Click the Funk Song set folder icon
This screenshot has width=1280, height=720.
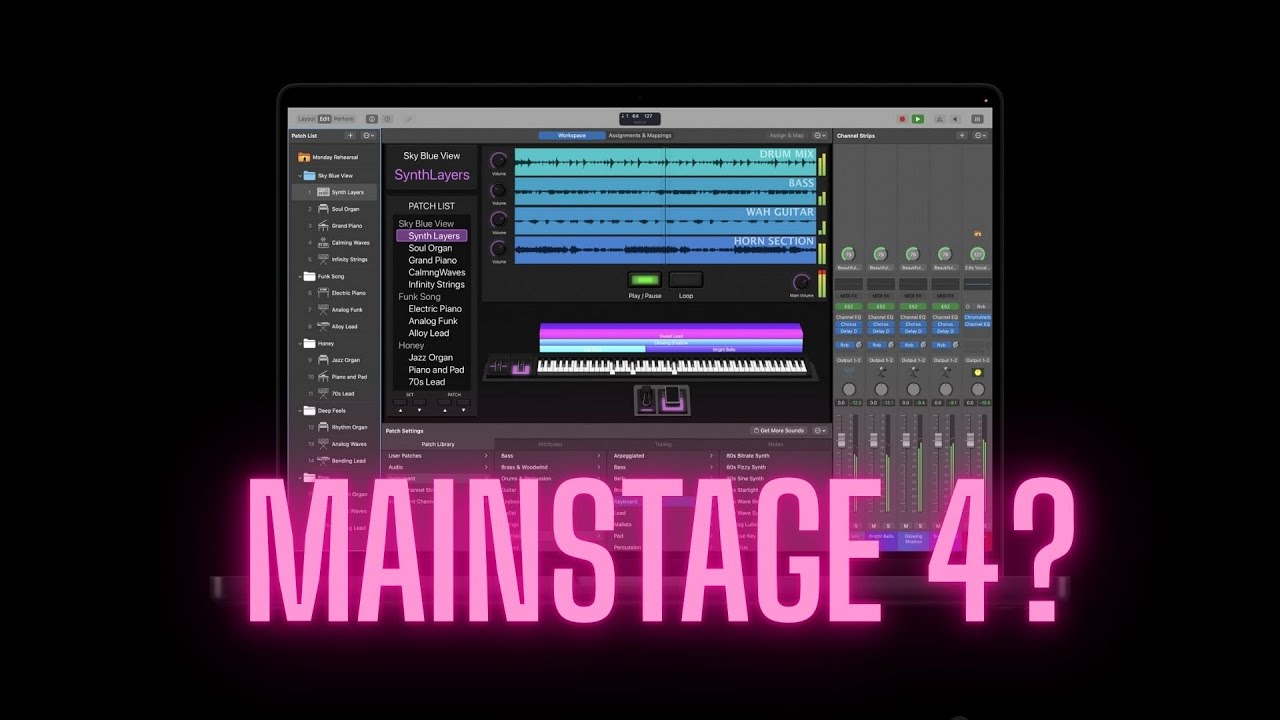310,276
